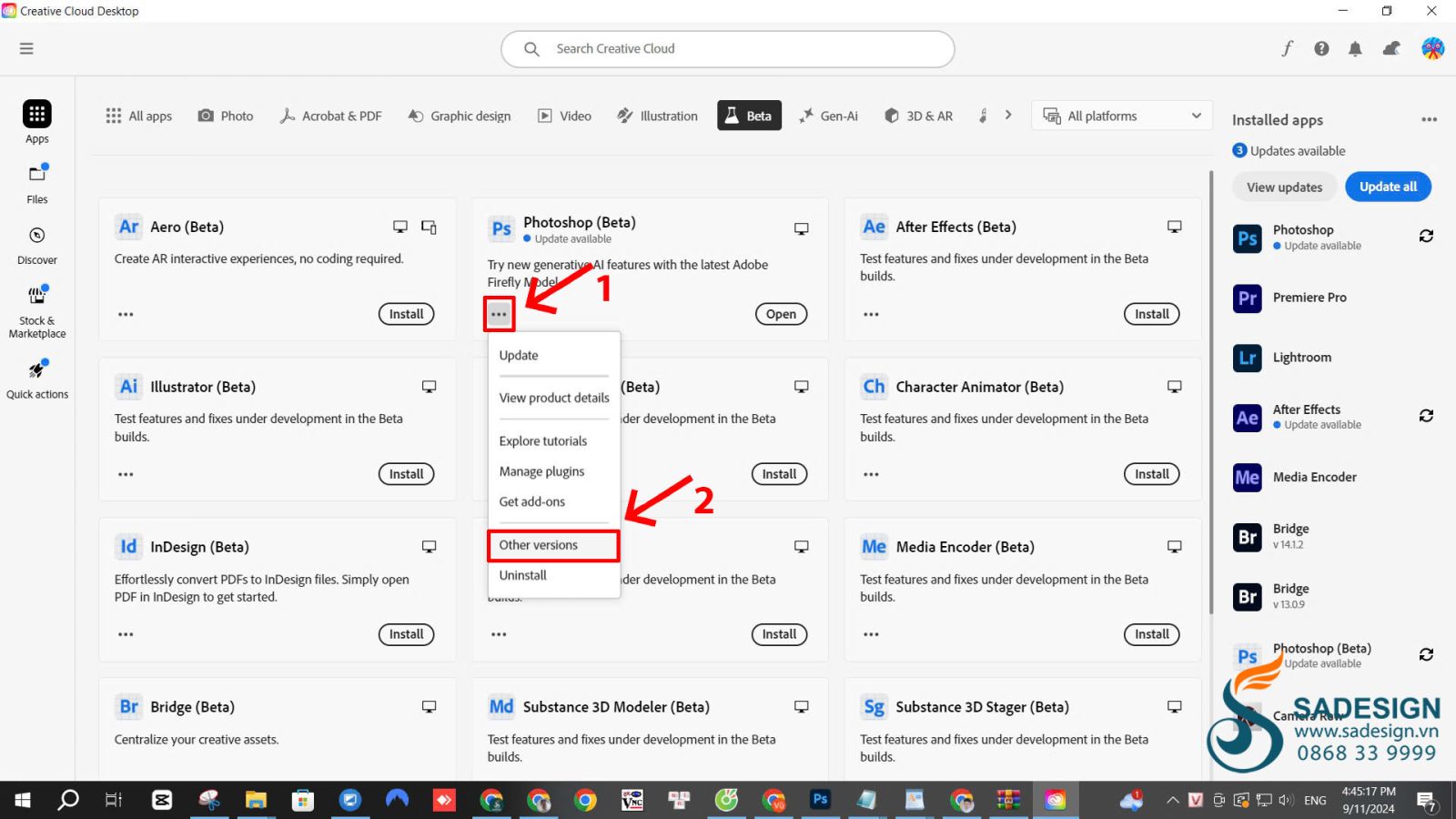Viewport: 1456px width, 819px height.
Task: Choose Explore tutorials menu item
Action: tap(554, 440)
